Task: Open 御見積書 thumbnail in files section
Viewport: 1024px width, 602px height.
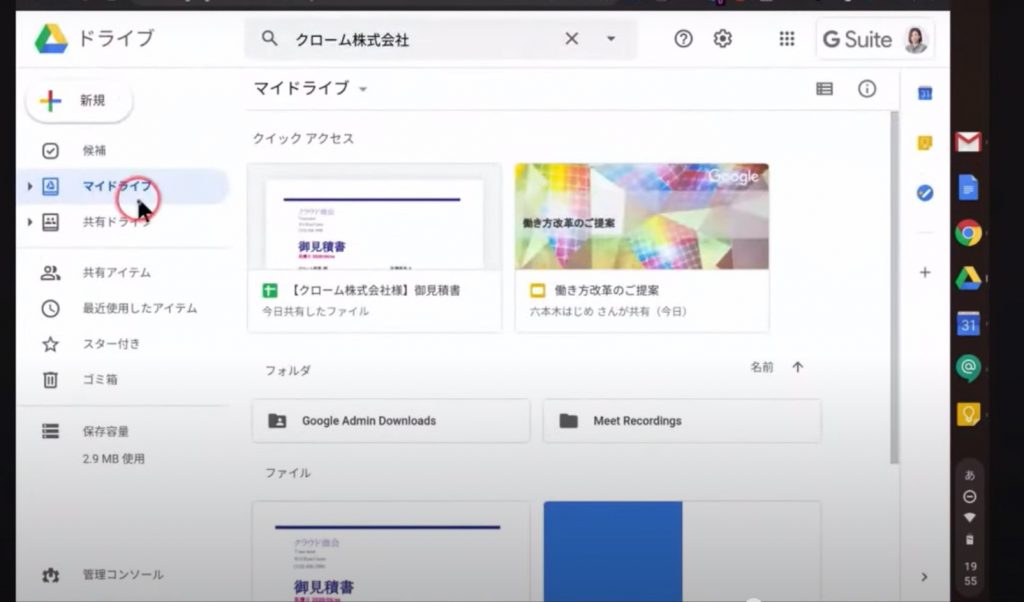Action: pyautogui.click(x=391, y=551)
